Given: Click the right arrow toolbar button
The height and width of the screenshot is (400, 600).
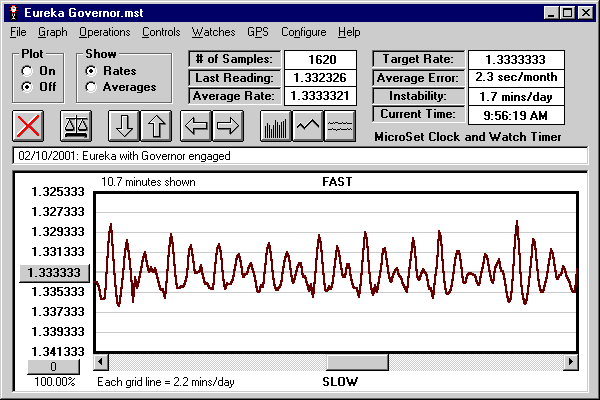Looking at the screenshot, I should 228,126.
